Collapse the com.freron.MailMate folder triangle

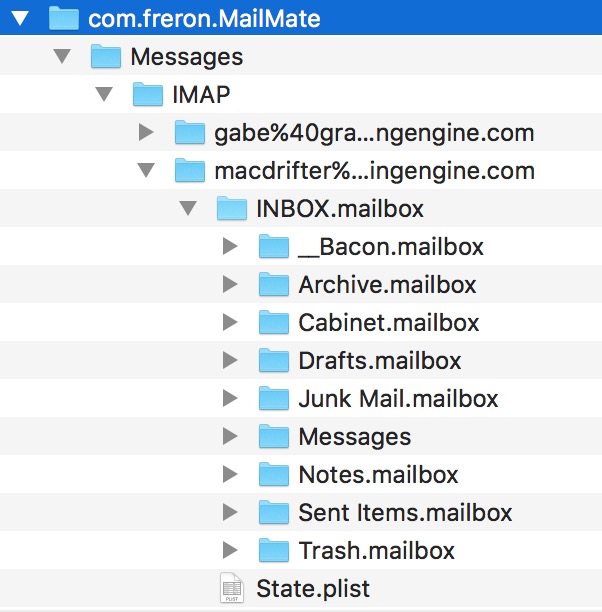point(20,18)
